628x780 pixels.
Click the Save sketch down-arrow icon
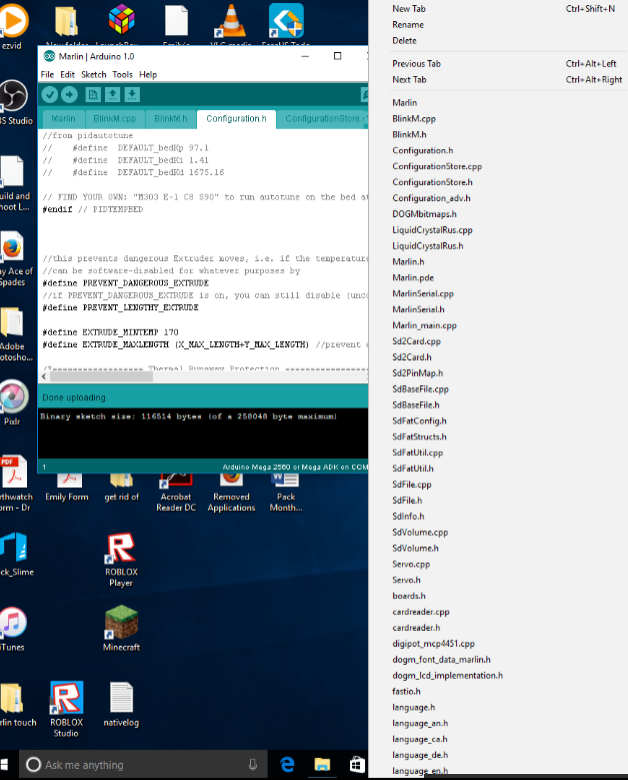[132, 94]
